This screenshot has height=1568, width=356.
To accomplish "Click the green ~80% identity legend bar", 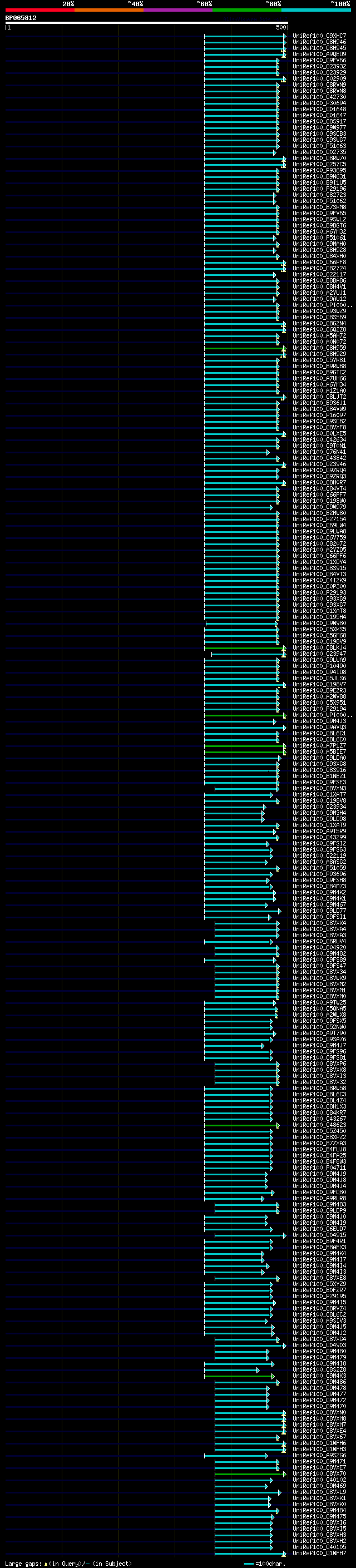I will tap(247, 10).
